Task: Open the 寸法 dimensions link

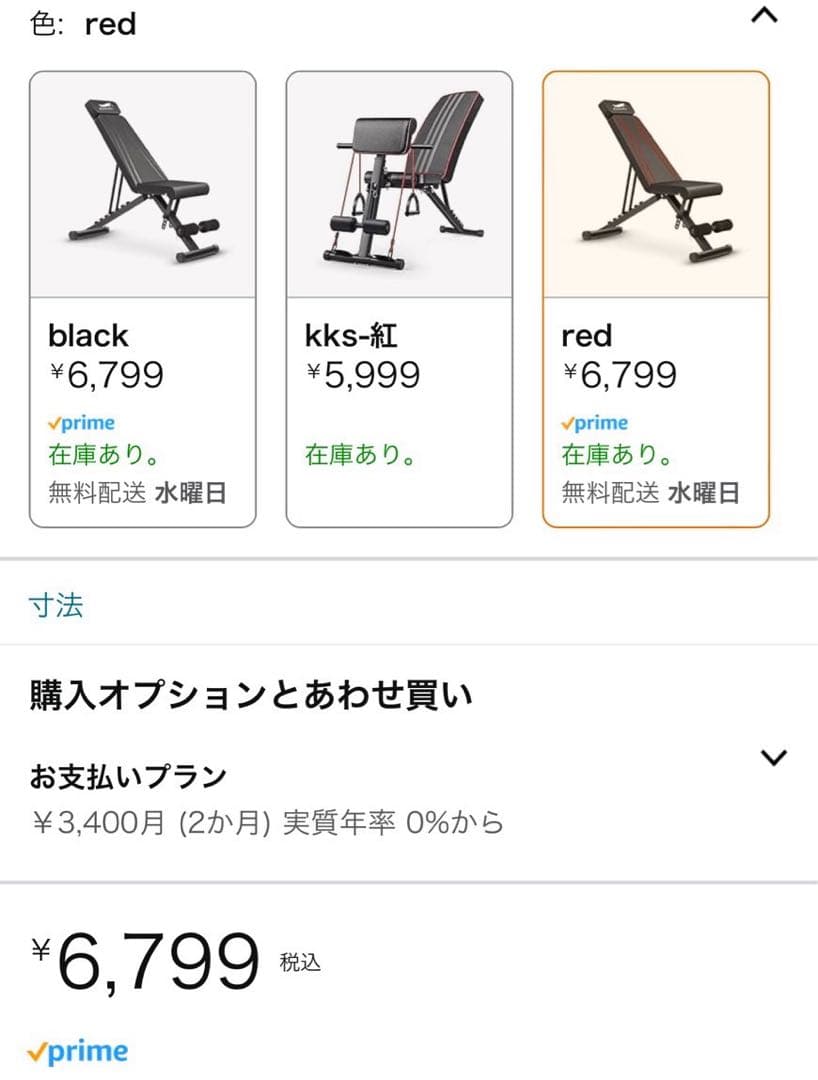Action: tap(57, 605)
